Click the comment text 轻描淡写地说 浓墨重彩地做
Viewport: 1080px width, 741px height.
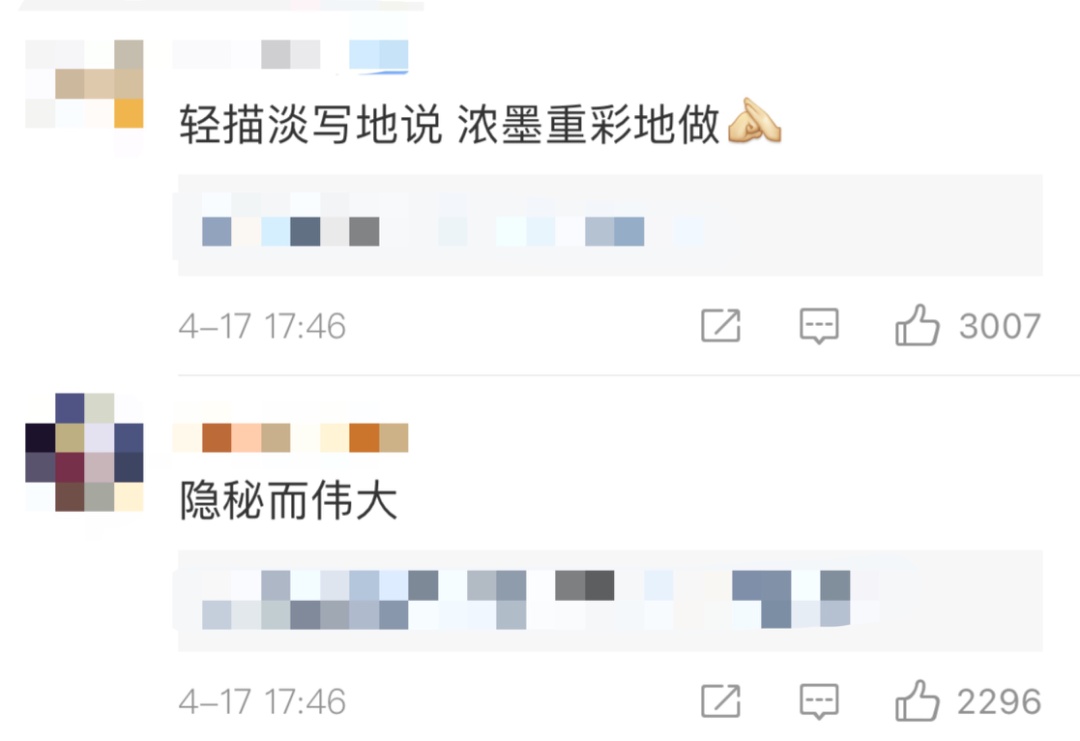[x=449, y=125]
